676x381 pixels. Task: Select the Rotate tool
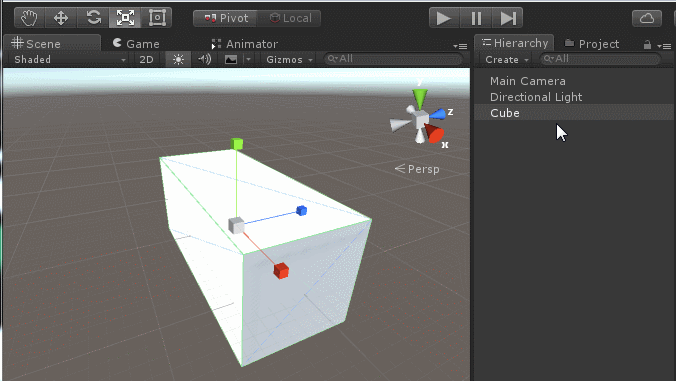click(93, 18)
